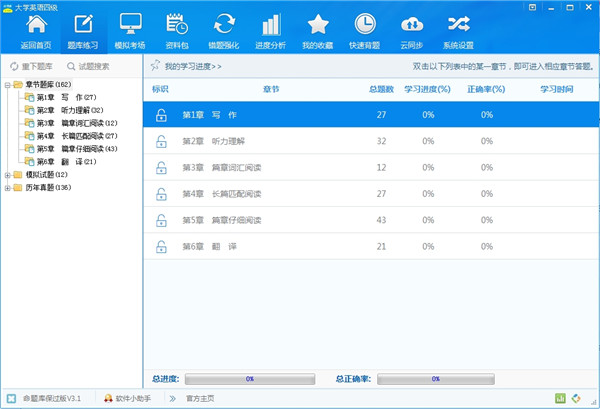Viewport: 600px width, 409px height.
Task: Select 第3章 篇章词汇阅读 in the tree
Action: click(77, 123)
